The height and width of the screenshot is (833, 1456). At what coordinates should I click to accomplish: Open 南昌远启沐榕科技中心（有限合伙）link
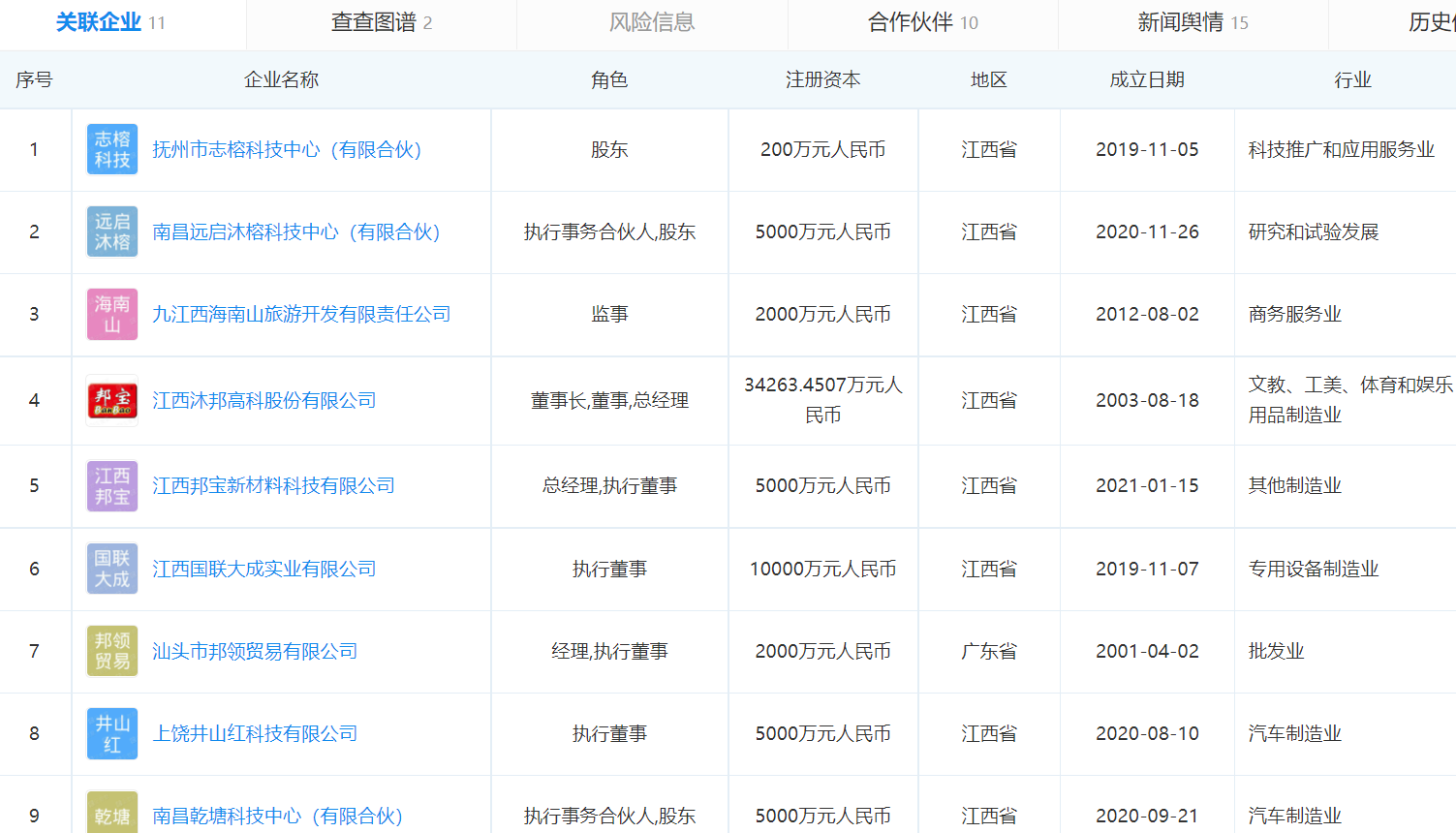click(x=296, y=232)
